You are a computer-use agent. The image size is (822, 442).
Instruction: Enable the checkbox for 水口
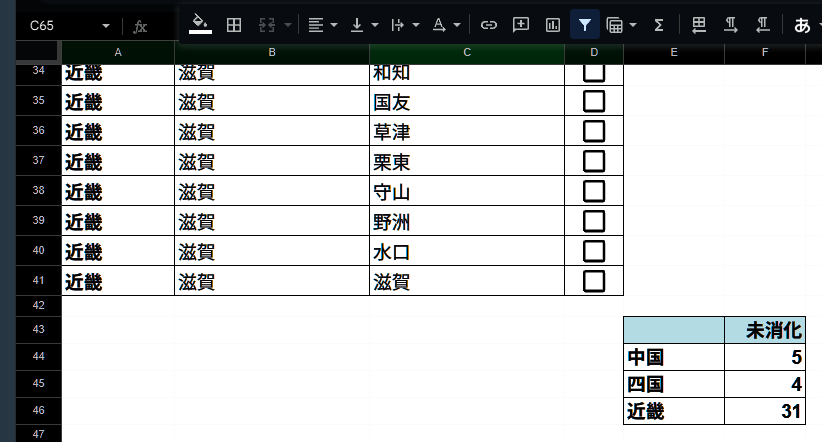[x=594, y=251]
